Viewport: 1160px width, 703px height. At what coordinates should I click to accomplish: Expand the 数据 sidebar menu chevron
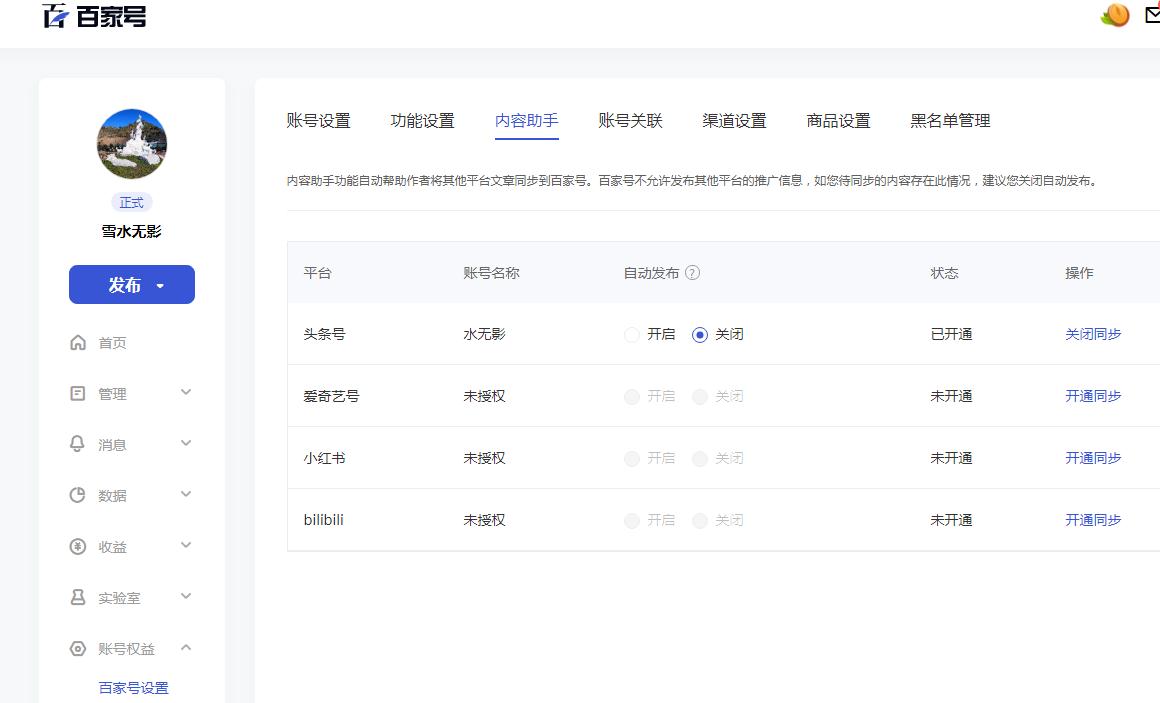(186, 494)
